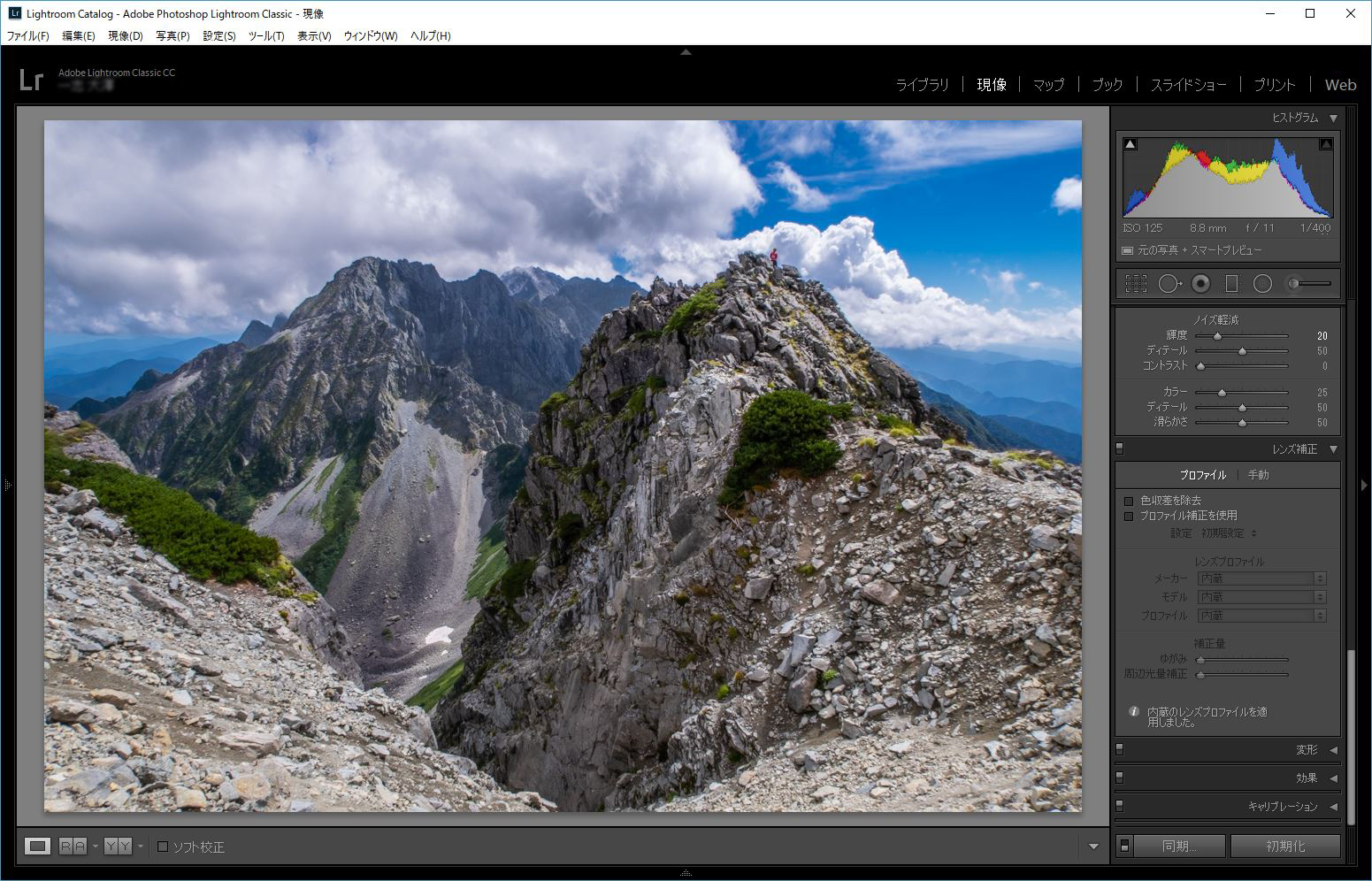Open the 表示(V) menu
1372x881 pixels.
pyautogui.click(x=314, y=36)
